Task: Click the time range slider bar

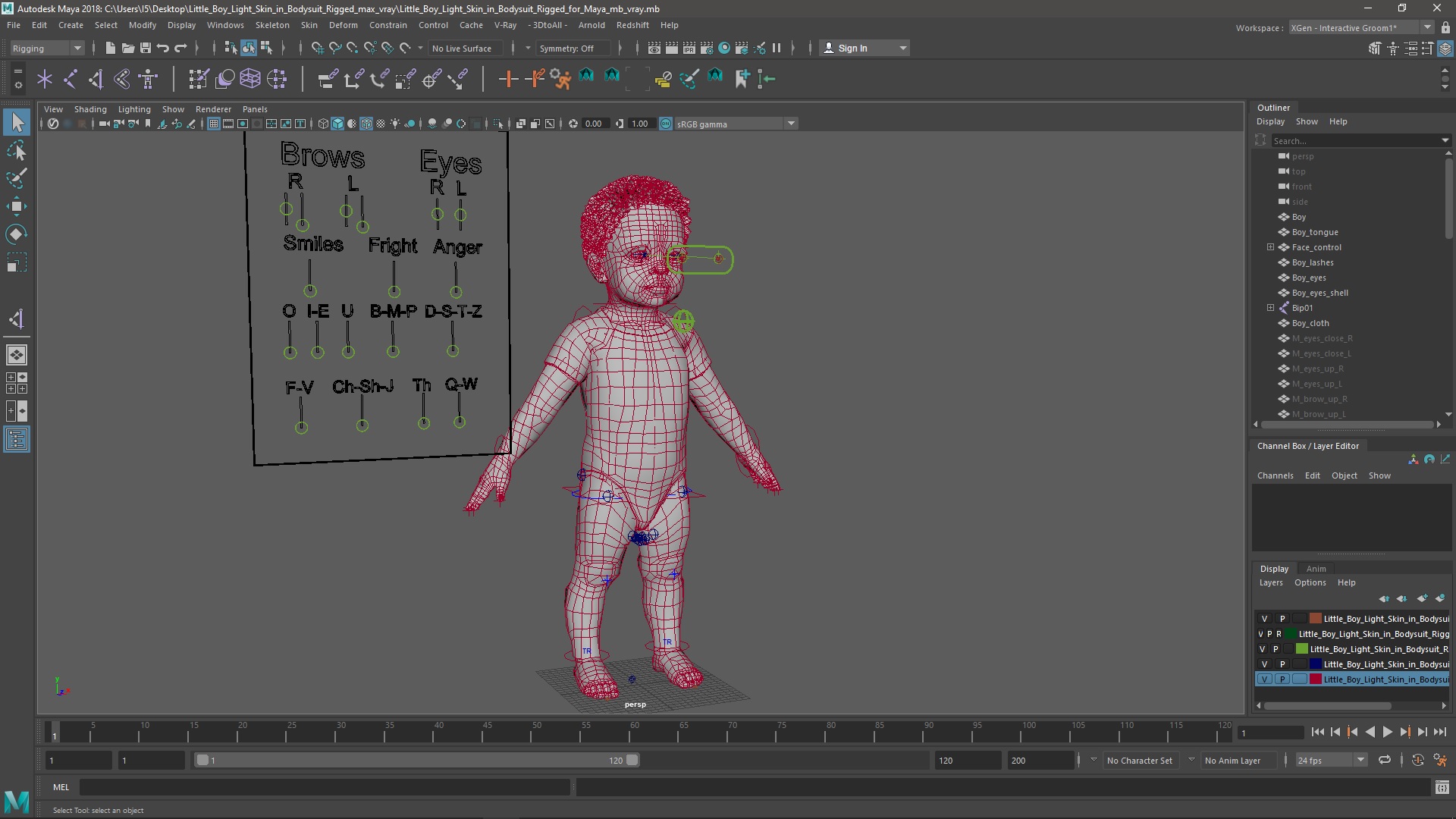Action: 417,760
